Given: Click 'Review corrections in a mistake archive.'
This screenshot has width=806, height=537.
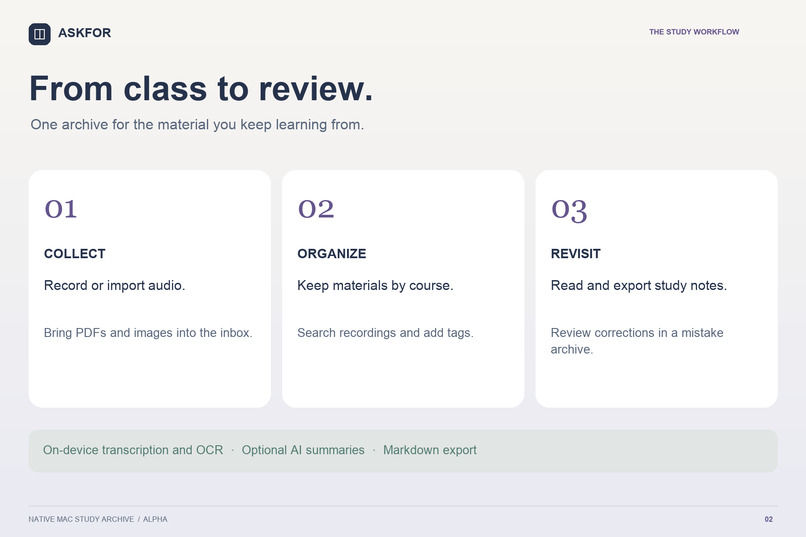Looking at the screenshot, I should pyautogui.click(x=637, y=341).
